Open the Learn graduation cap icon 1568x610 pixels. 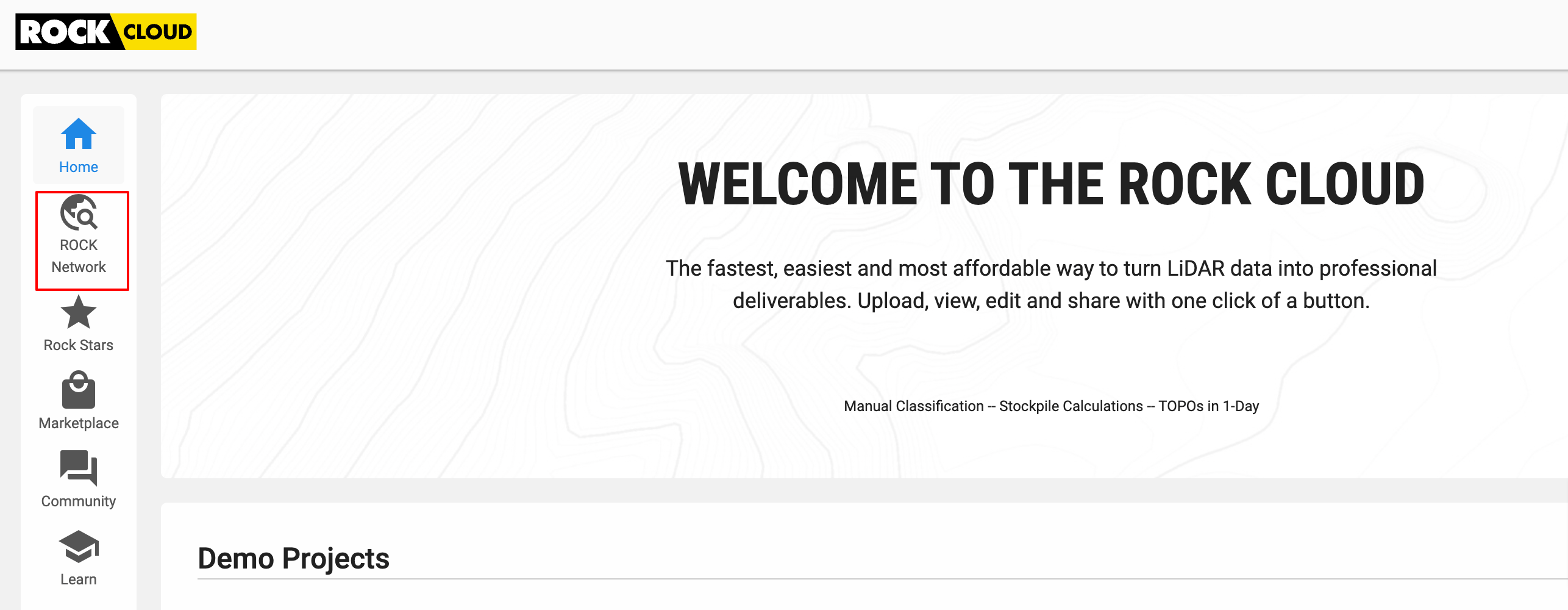click(x=79, y=547)
